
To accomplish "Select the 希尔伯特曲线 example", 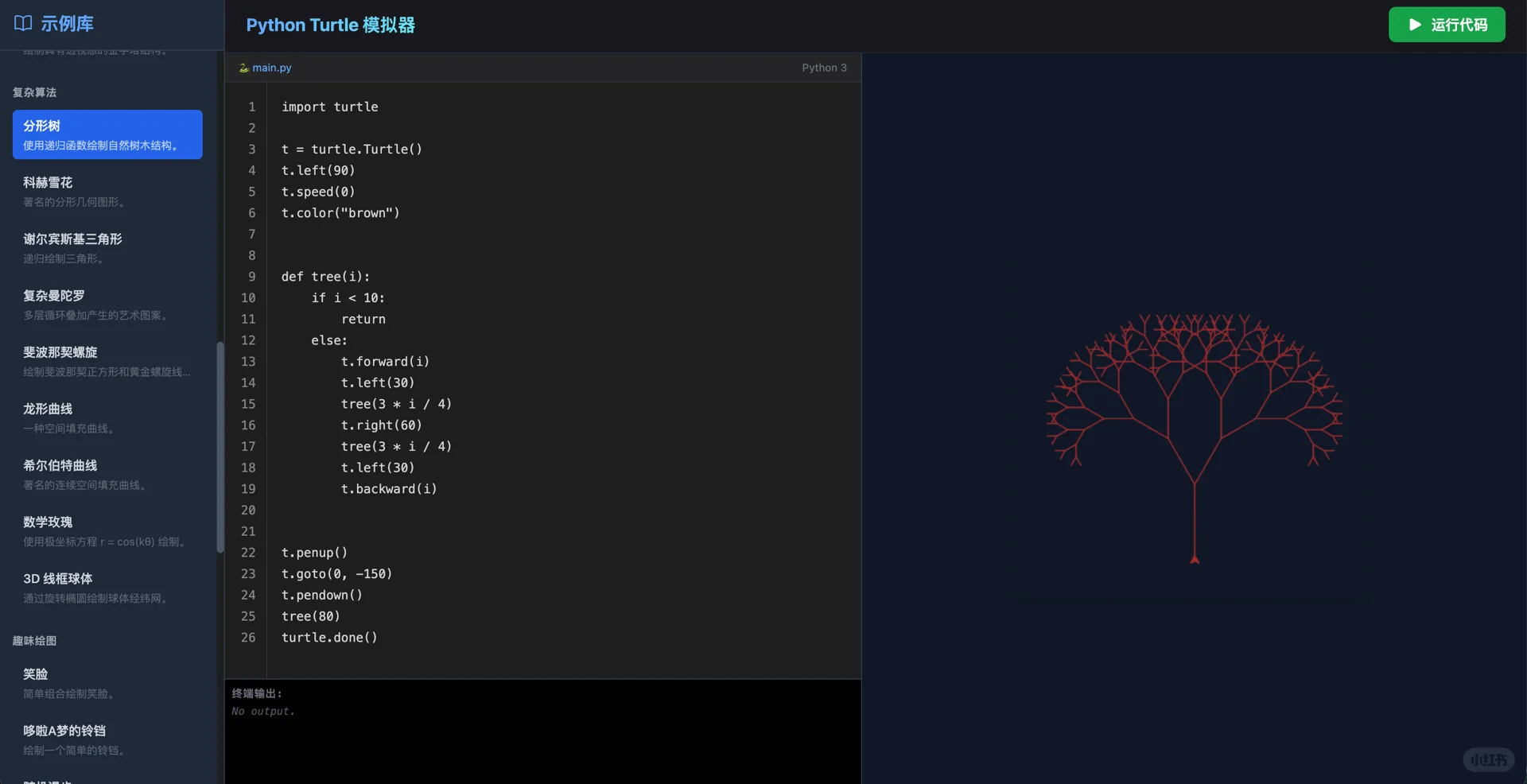I will [107, 473].
